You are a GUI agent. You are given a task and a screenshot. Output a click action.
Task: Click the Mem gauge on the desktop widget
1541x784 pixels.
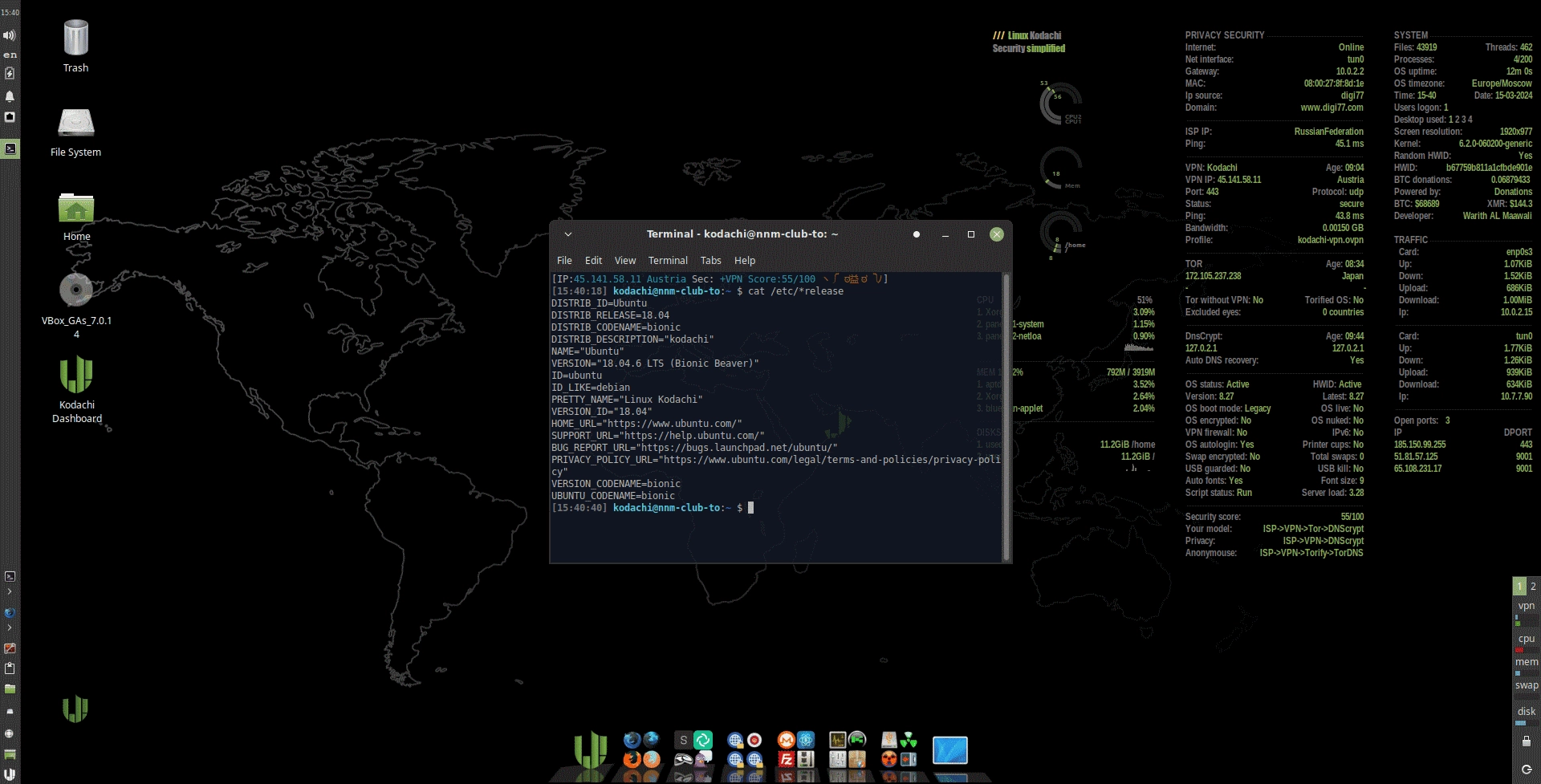coord(1061,169)
